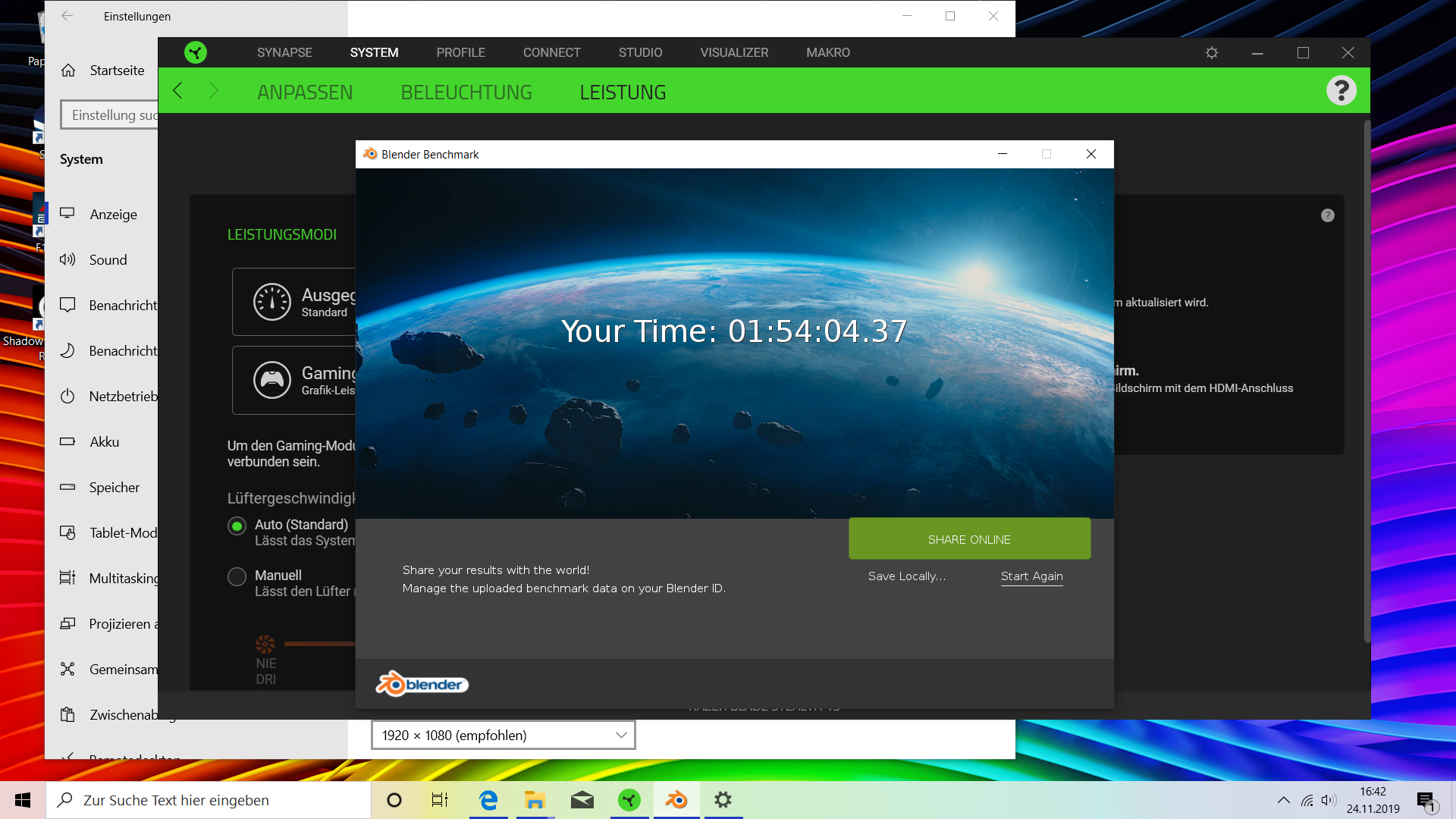Click the forward chevron in Synapse
The image size is (1456, 819).
(215, 90)
